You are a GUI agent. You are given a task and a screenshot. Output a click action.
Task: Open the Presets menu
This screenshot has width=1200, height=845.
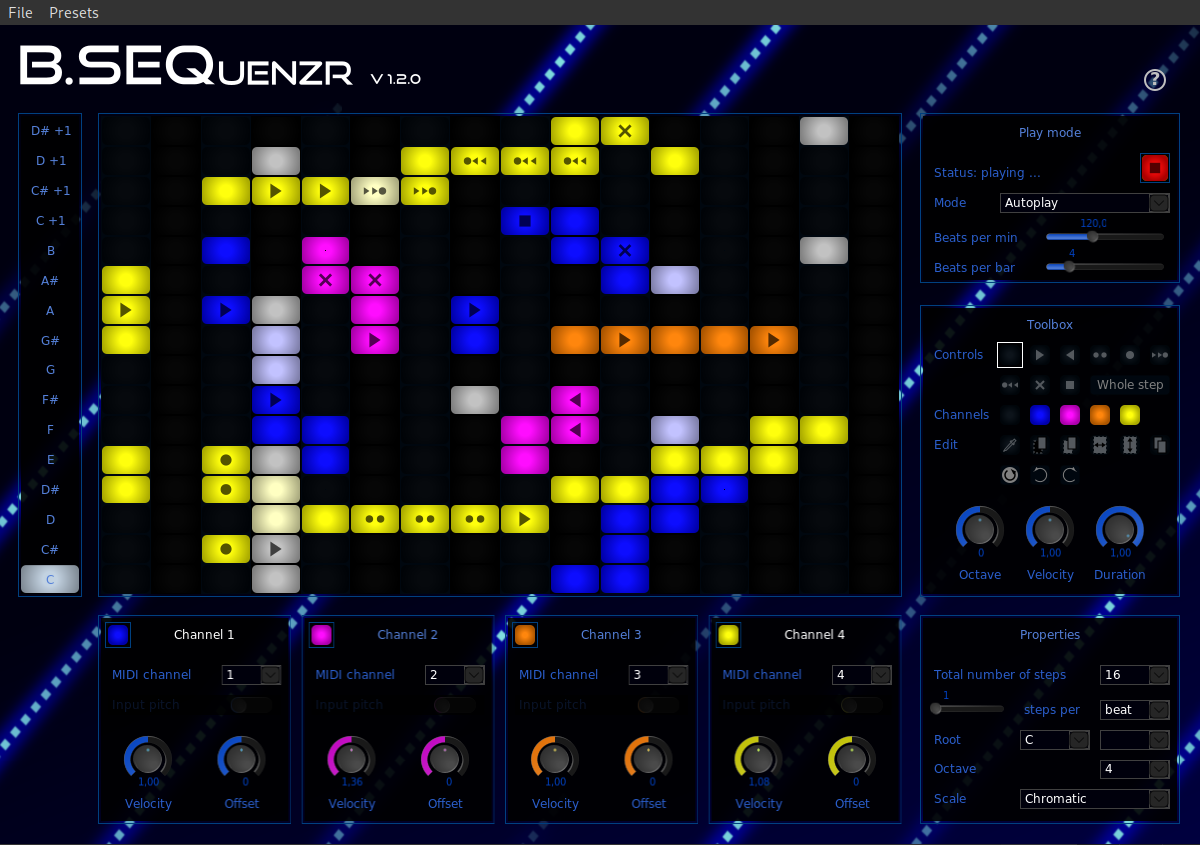(x=74, y=13)
